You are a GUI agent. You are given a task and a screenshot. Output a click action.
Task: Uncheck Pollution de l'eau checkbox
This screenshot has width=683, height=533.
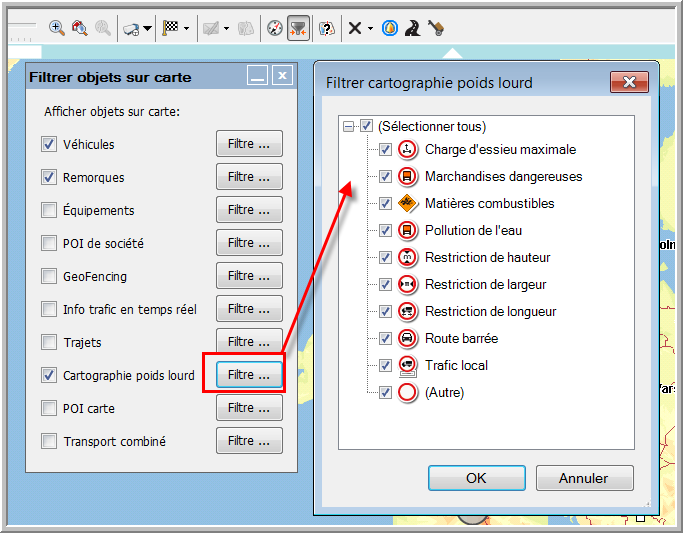click(x=385, y=231)
